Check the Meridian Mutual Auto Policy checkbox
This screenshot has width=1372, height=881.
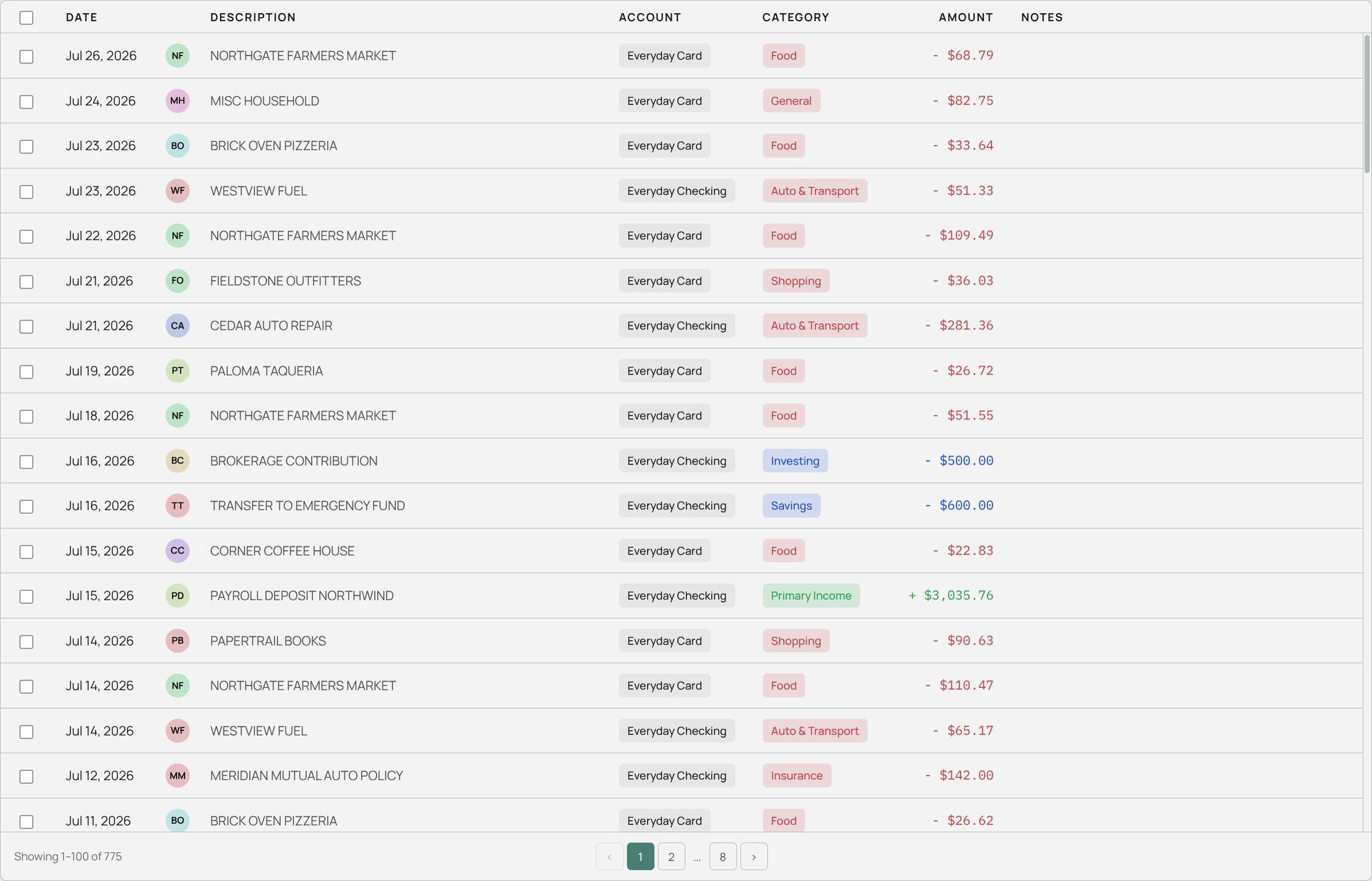point(26,776)
